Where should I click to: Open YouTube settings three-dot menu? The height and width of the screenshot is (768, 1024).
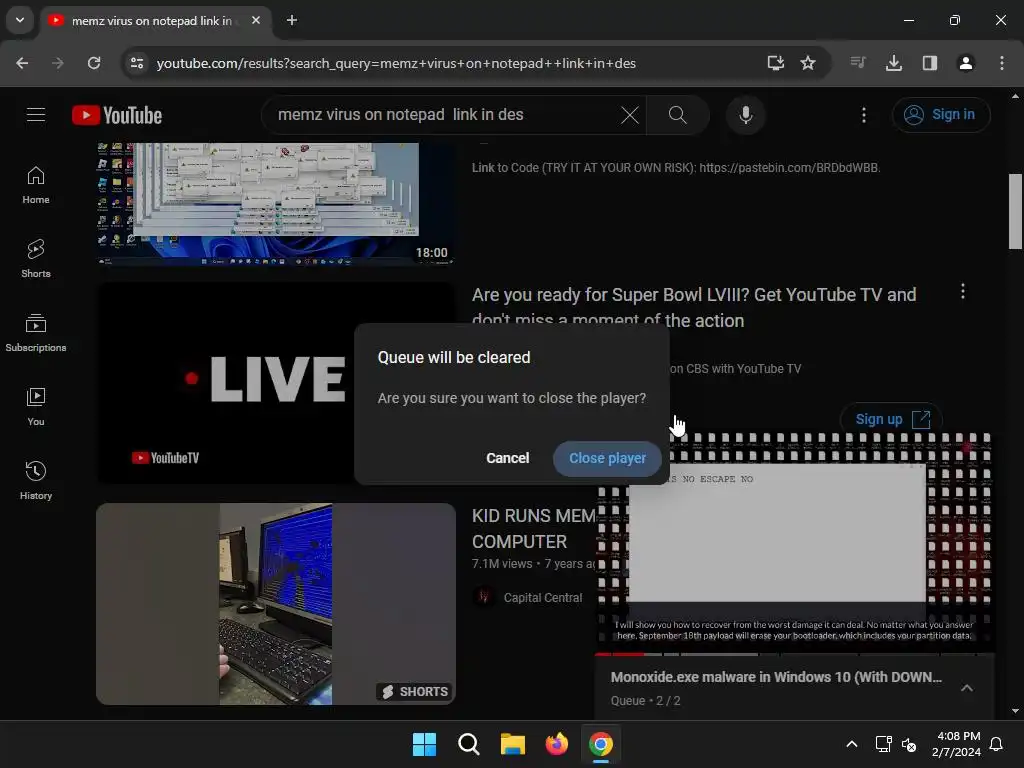tap(863, 115)
